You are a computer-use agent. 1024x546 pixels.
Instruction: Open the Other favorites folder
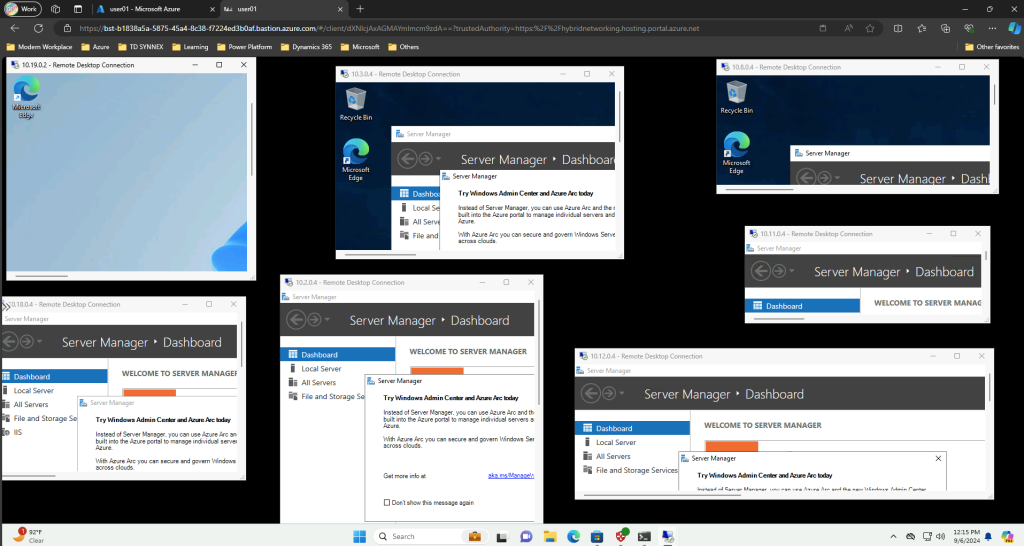click(x=992, y=47)
